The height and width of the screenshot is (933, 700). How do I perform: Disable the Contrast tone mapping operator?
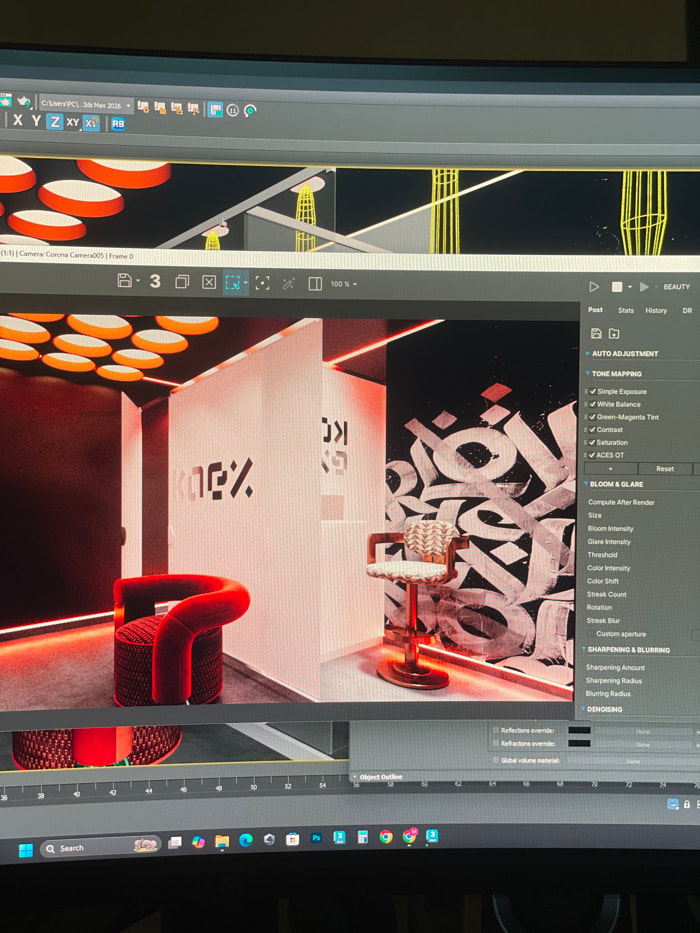click(593, 430)
